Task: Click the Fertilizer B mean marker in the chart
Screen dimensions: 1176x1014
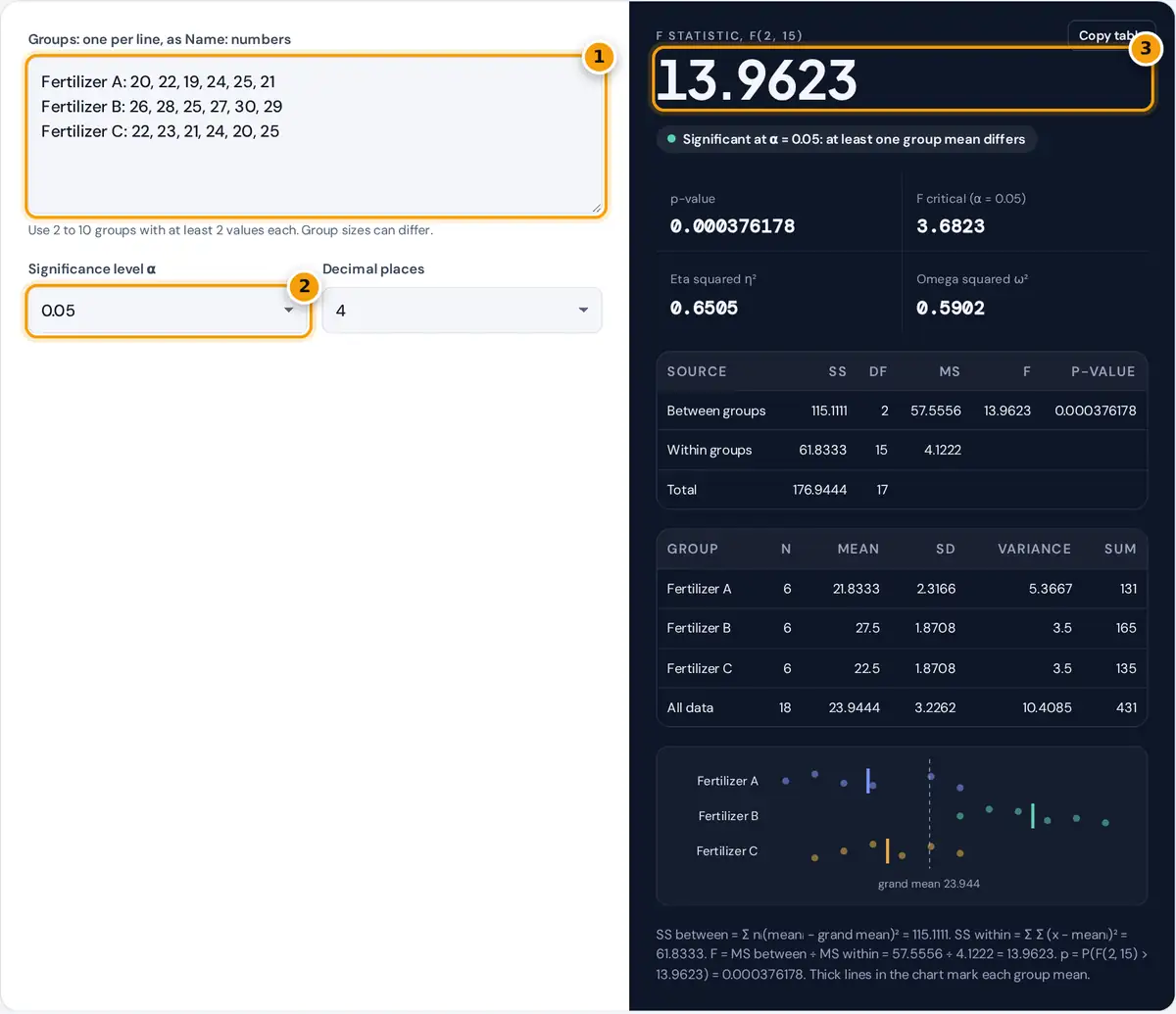Action: pyautogui.click(x=1032, y=815)
